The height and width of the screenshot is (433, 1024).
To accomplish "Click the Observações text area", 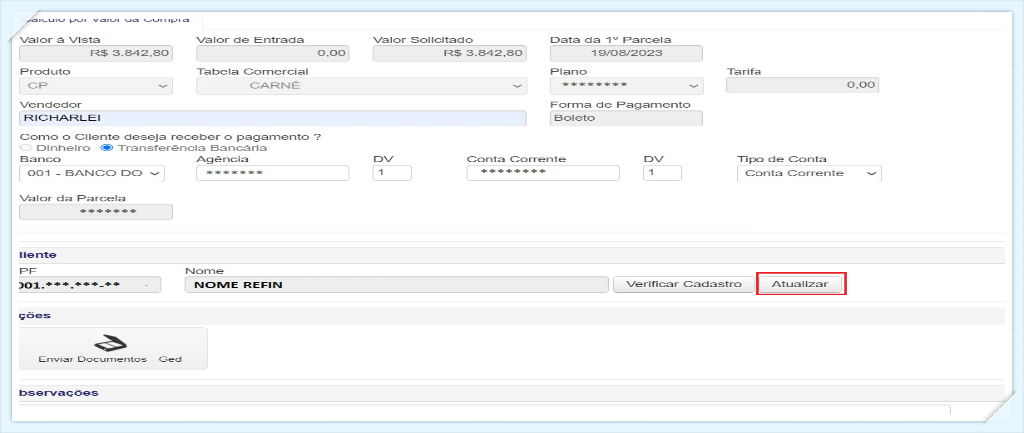I will (x=483, y=409).
